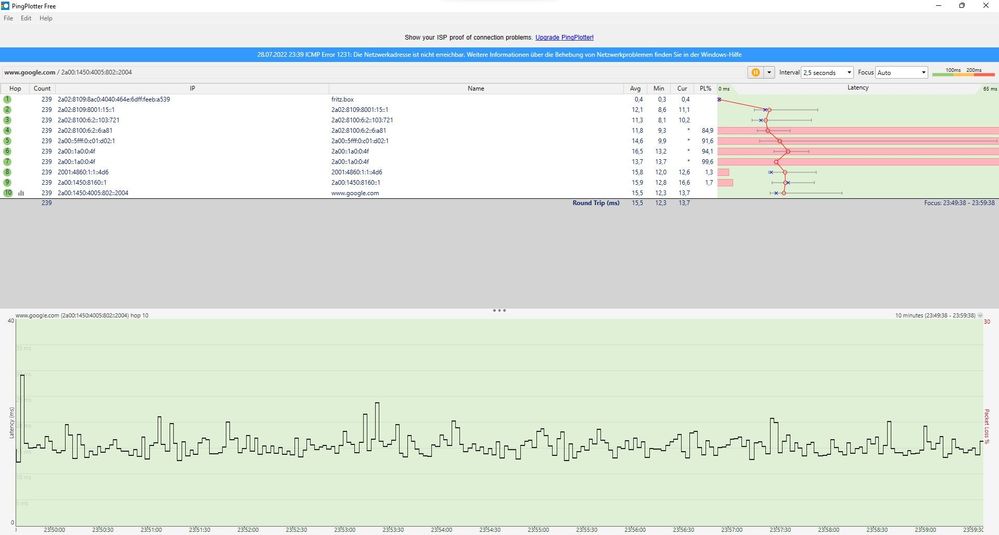Open the Edit menu
Screen dimensions: 999x535
point(26,18)
